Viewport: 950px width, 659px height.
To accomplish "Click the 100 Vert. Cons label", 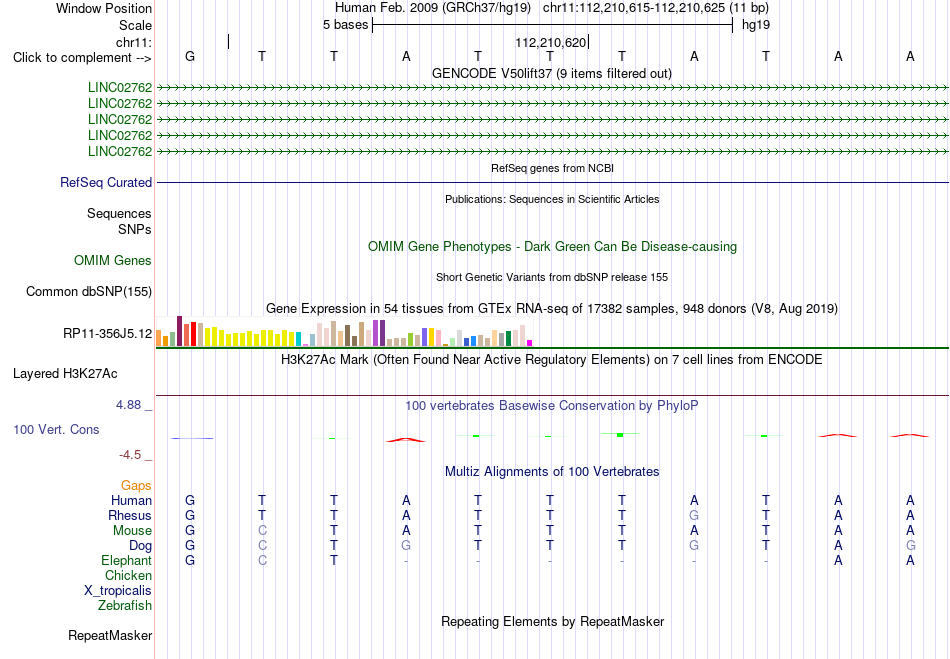I will (56, 429).
